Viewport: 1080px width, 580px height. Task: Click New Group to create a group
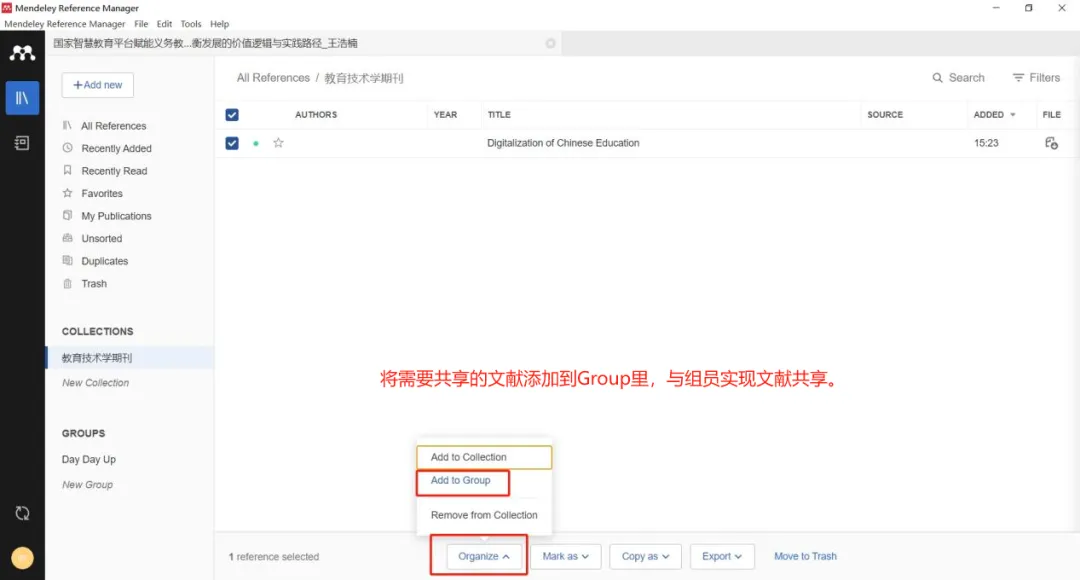[x=87, y=485]
